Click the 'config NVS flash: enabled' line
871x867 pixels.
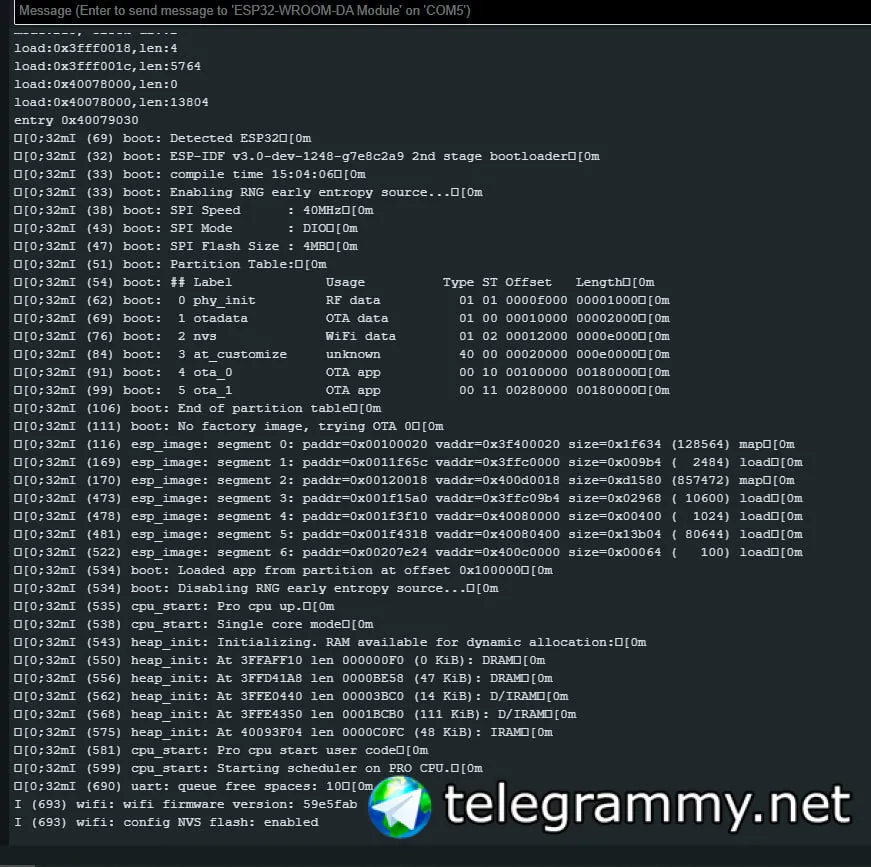[166, 822]
